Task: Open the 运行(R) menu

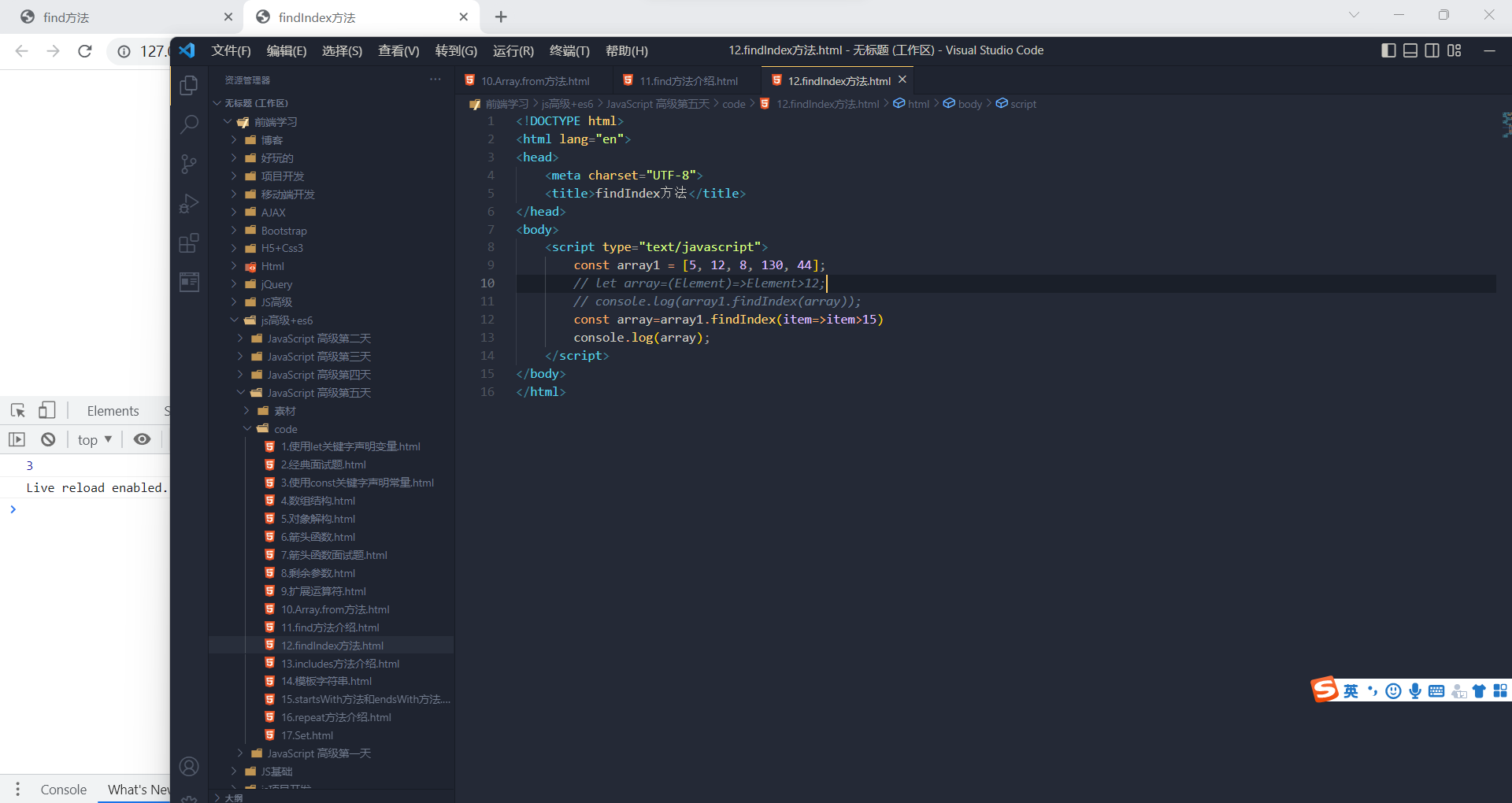Action: point(513,50)
